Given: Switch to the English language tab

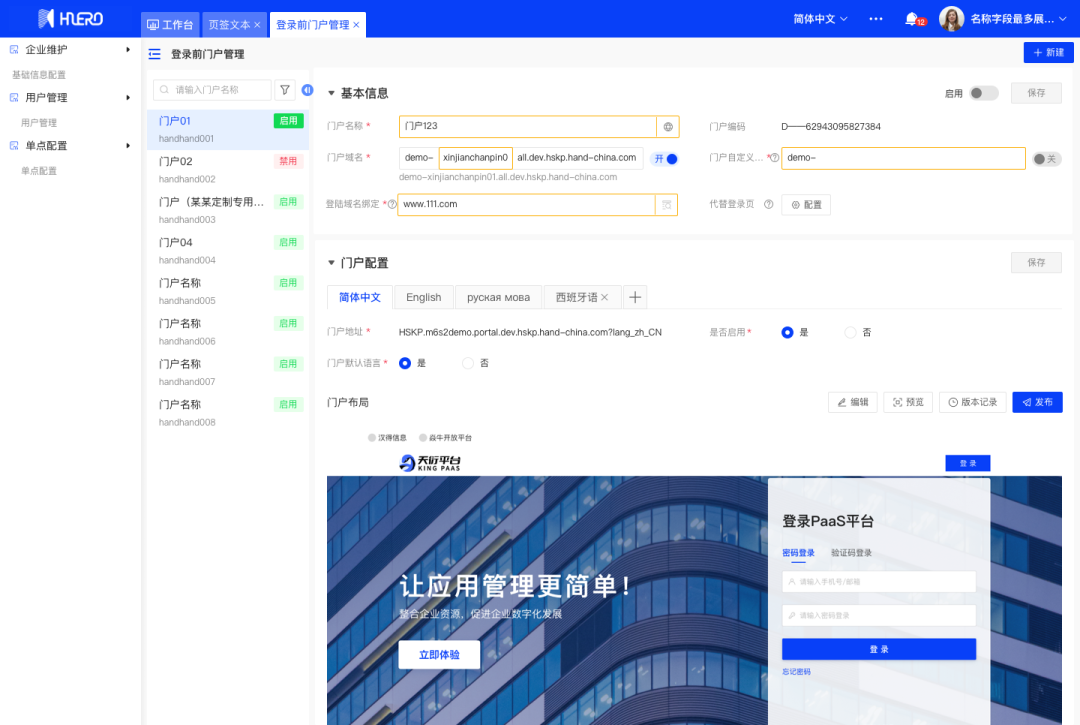Looking at the screenshot, I should (423, 297).
